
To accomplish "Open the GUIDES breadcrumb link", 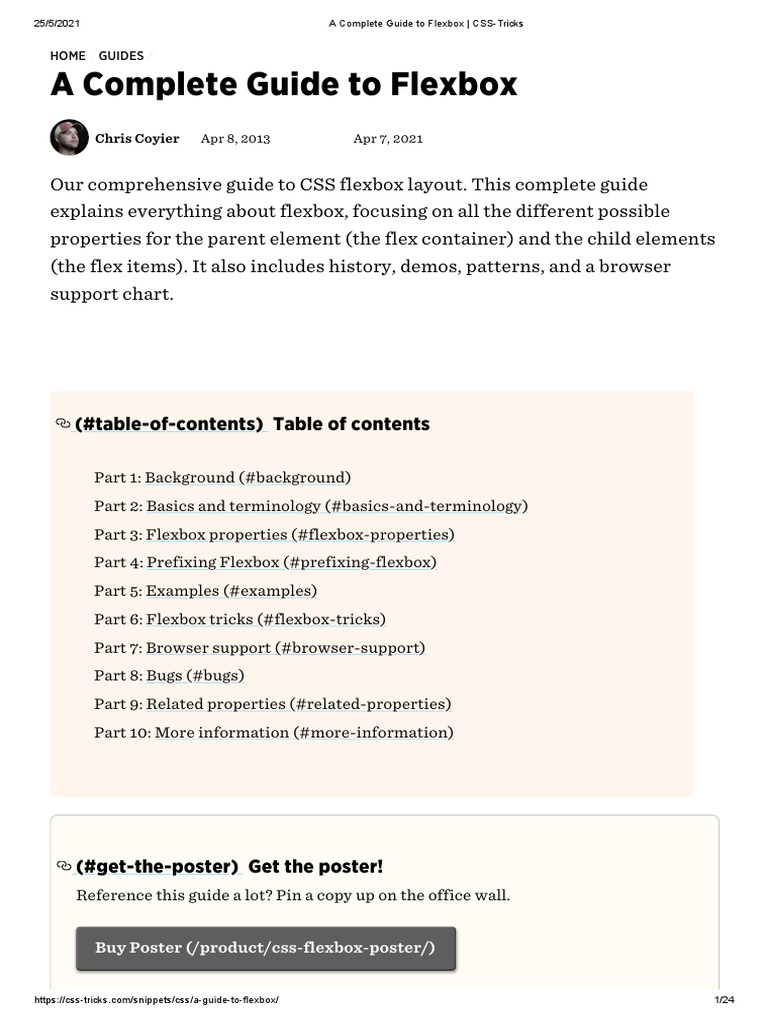I will pos(121,56).
